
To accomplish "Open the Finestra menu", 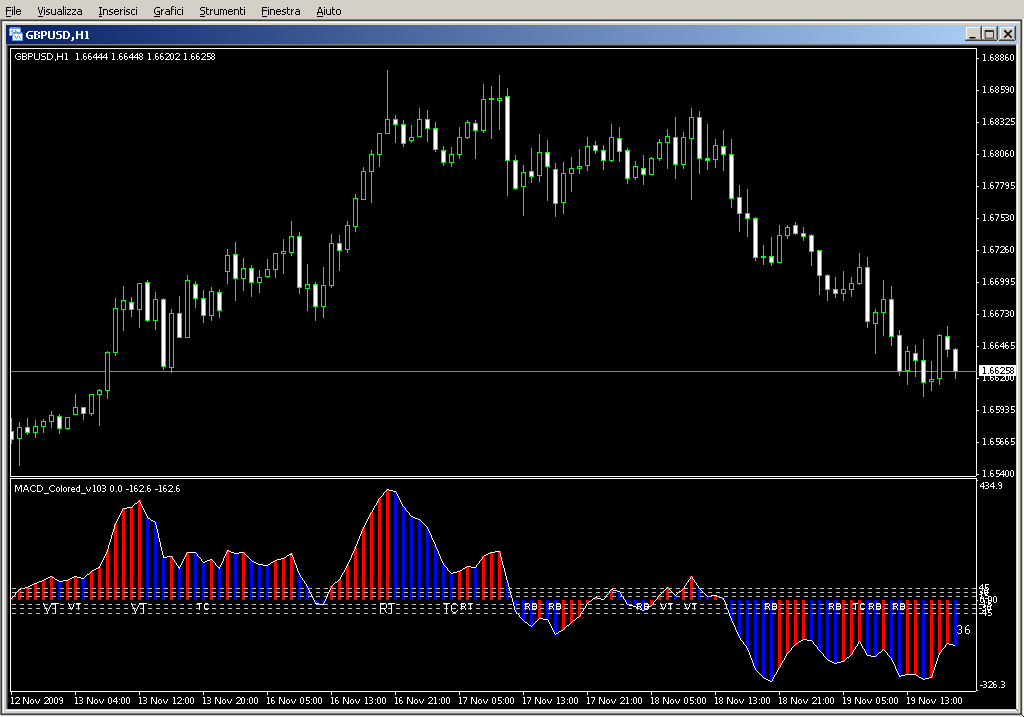I will pyautogui.click(x=280, y=11).
